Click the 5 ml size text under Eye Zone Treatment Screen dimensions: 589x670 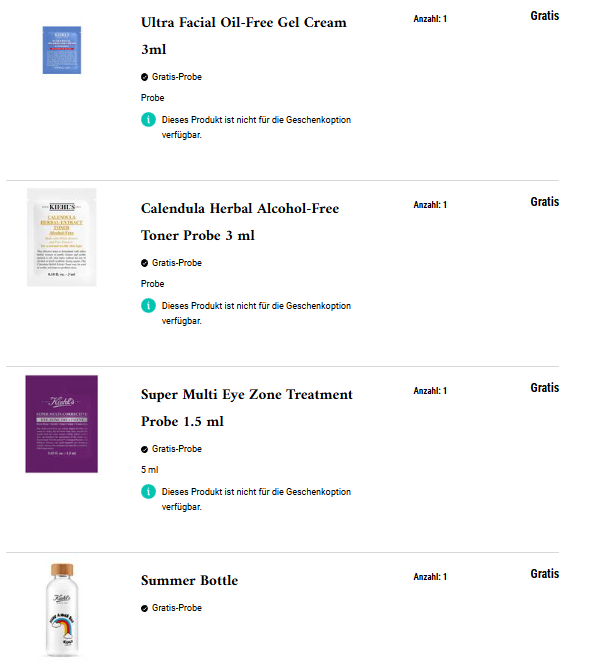tap(150, 470)
